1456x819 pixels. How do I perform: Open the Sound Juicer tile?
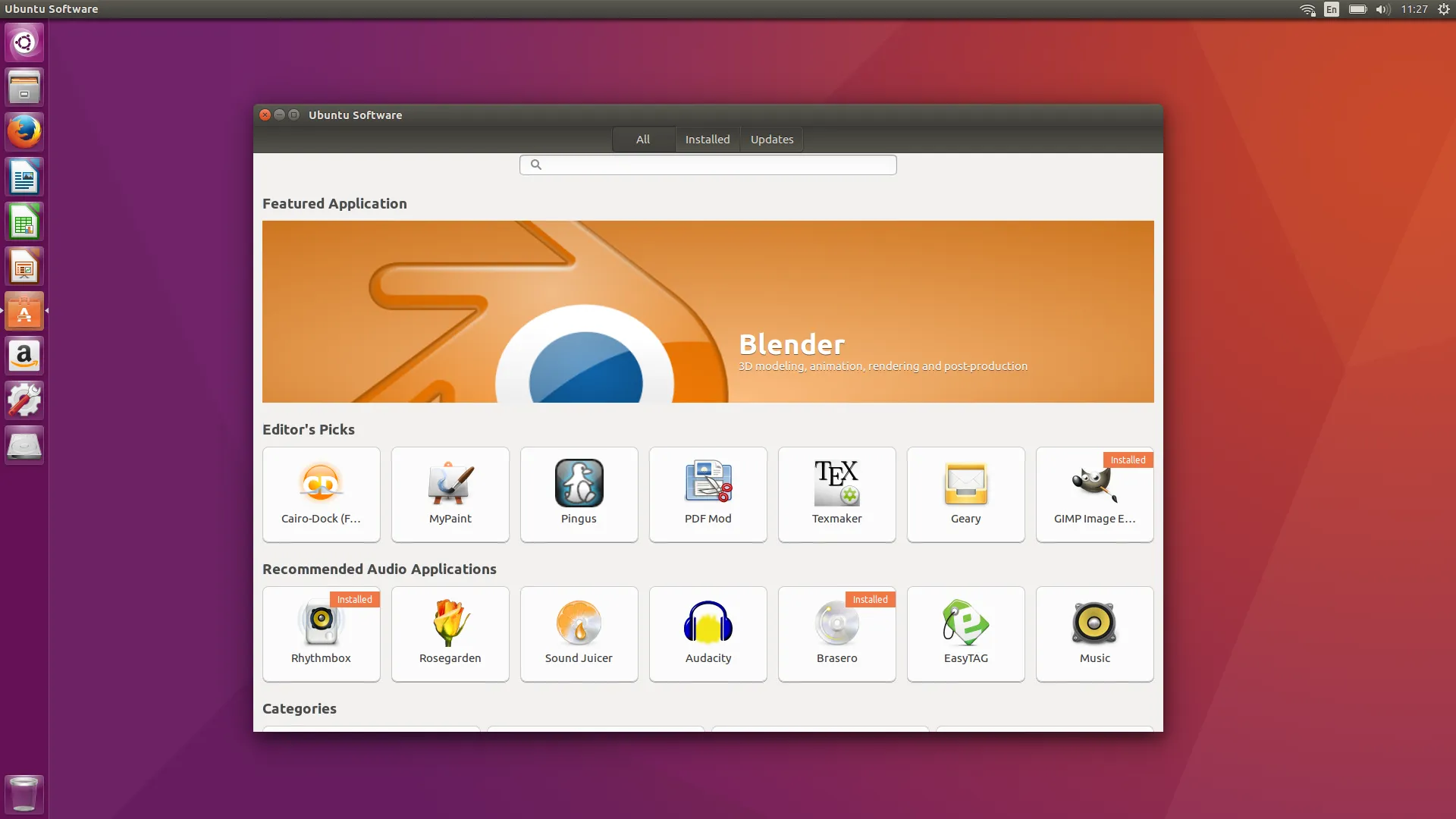point(579,633)
